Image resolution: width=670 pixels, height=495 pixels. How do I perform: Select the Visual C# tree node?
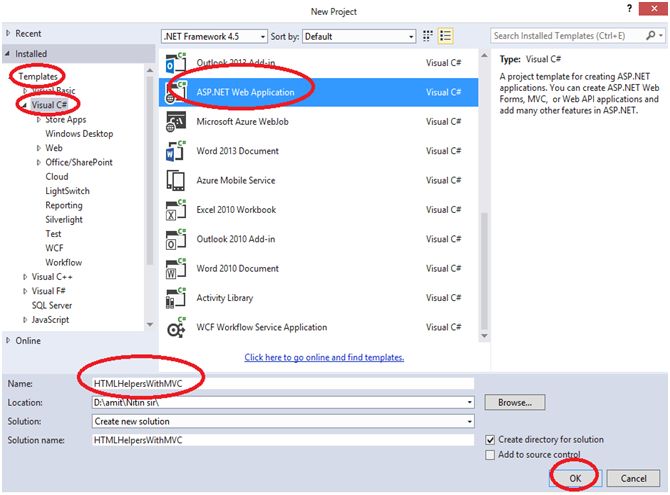click(49, 105)
